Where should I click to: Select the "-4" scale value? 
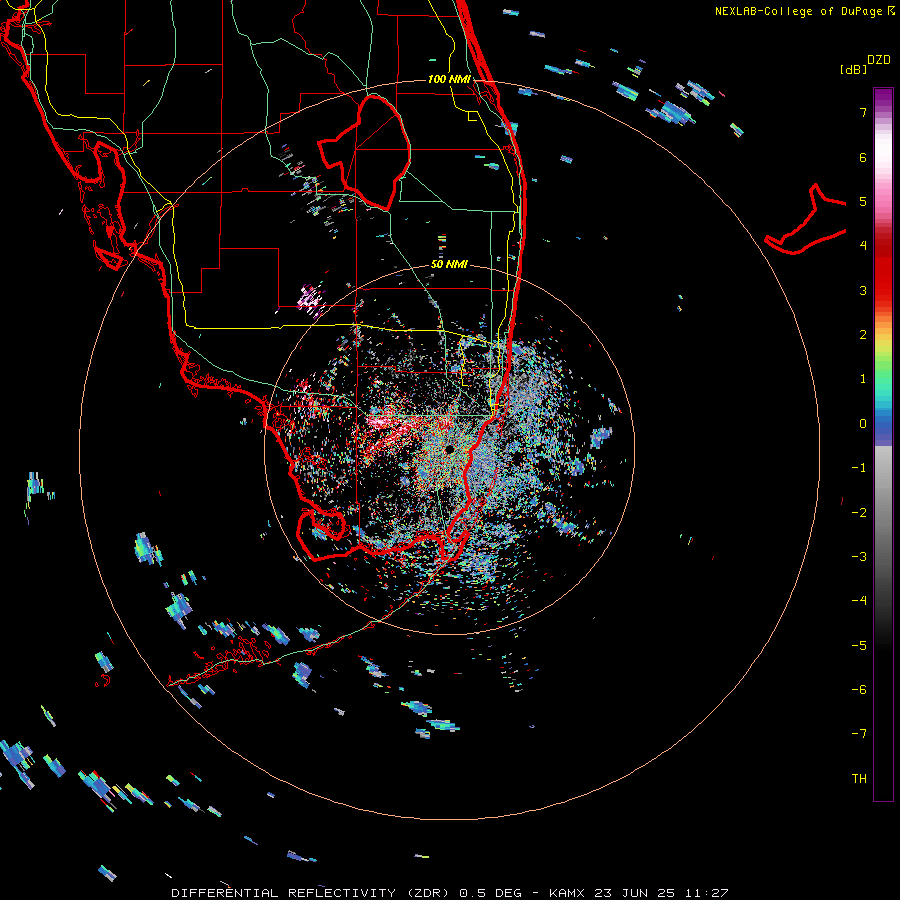click(x=859, y=600)
